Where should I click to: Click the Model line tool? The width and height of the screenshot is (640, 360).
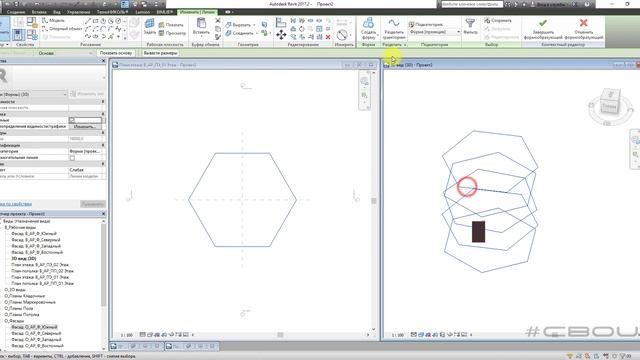(53, 20)
